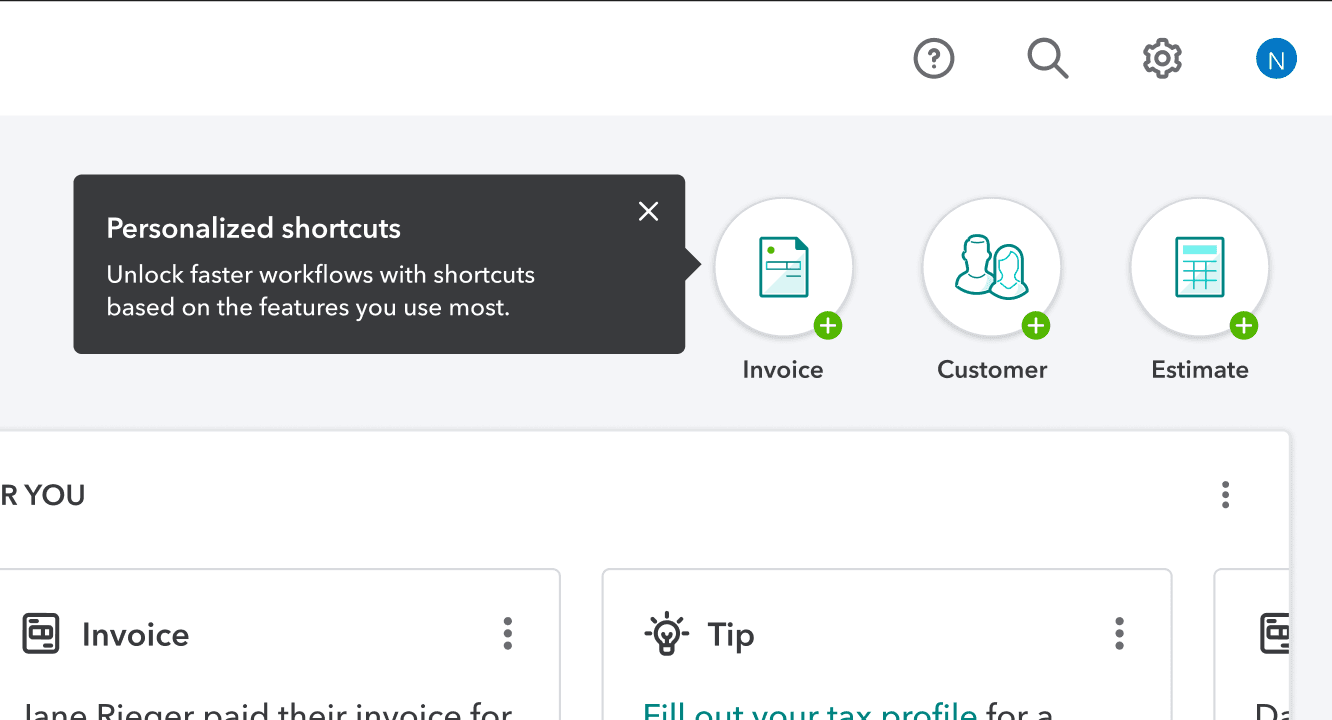
Task: Select the Invoice card header icon
Action: (x=41, y=634)
